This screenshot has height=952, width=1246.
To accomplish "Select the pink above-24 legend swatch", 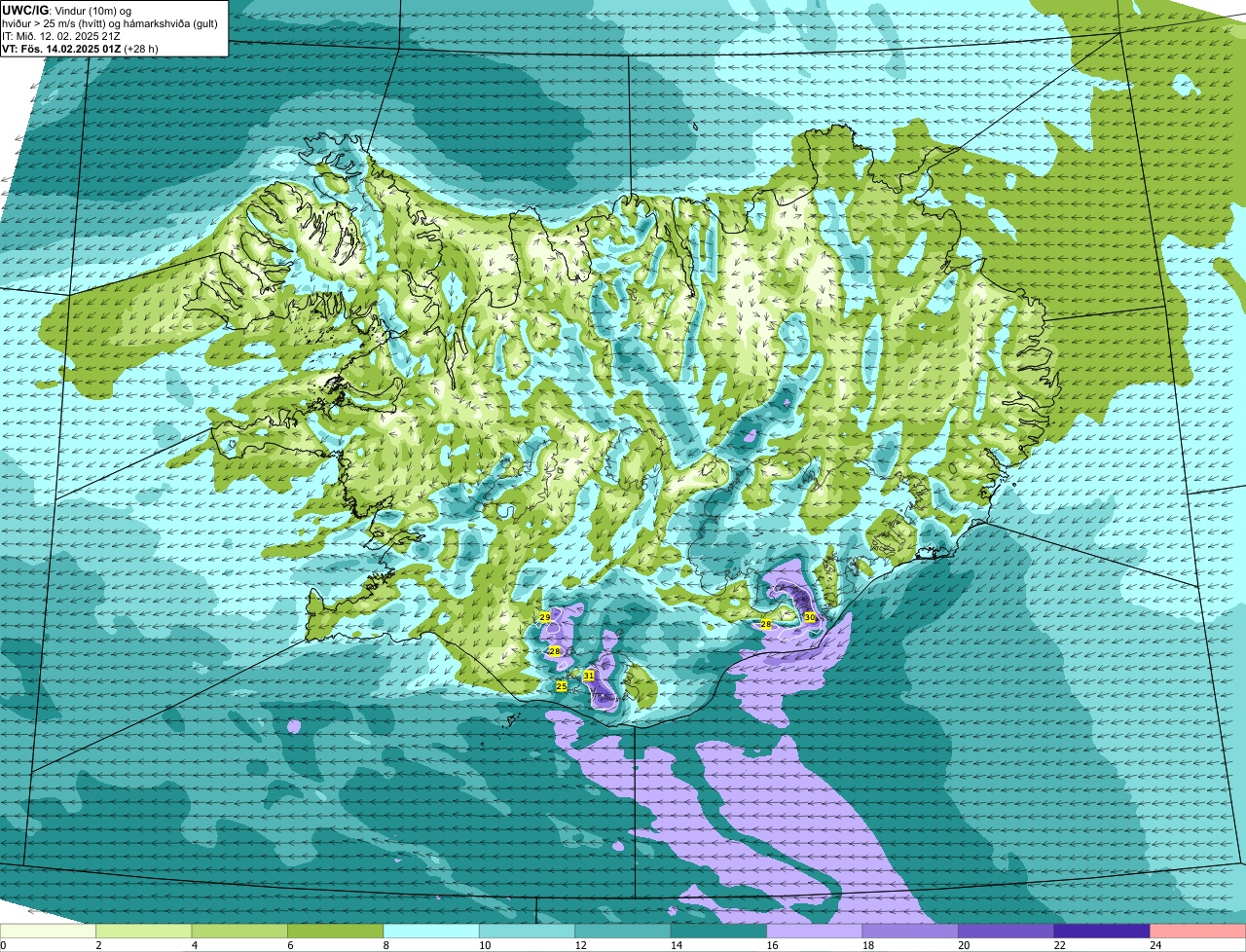I will pos(1198,931).
